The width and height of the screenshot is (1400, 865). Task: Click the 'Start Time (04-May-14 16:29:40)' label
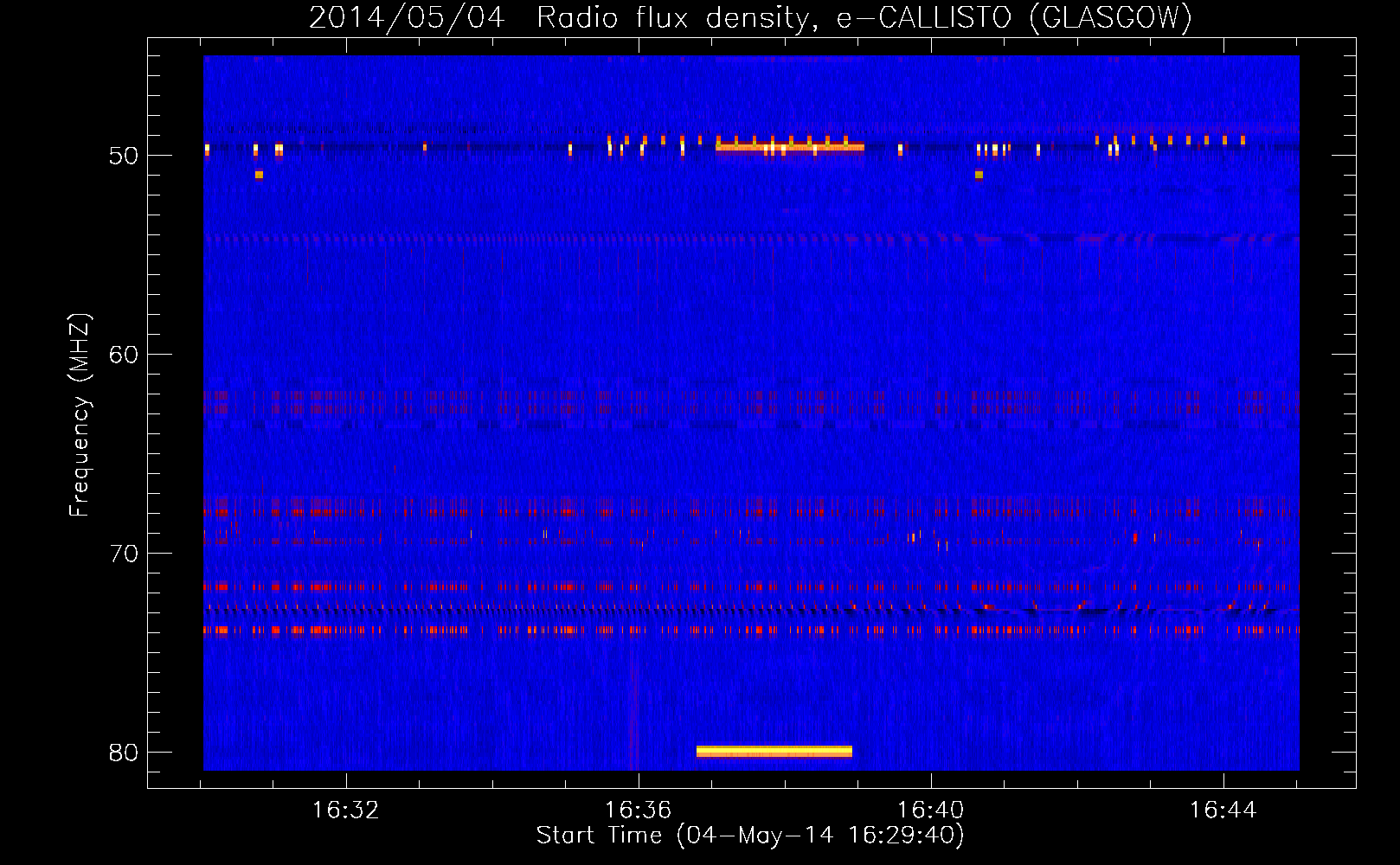pos(750,836)
